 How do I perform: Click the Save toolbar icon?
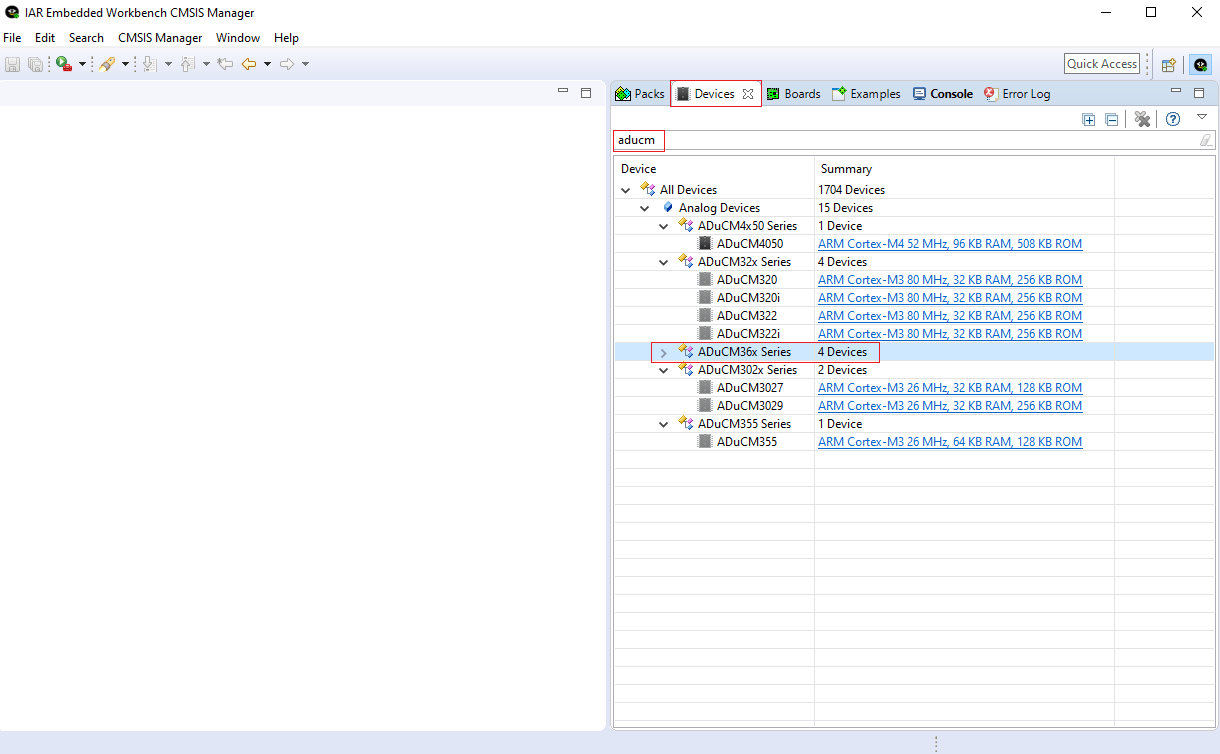13,64
